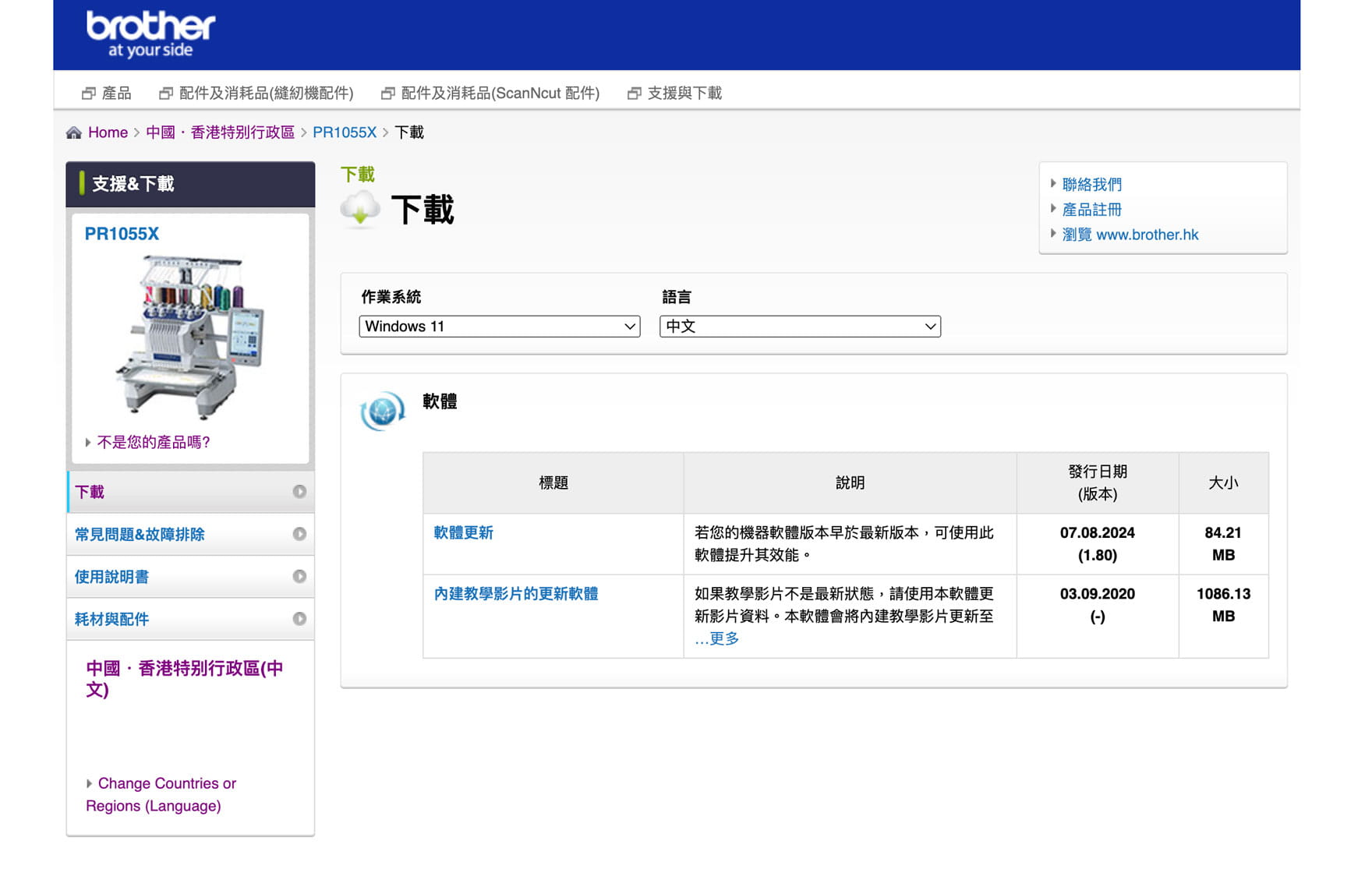Click the 標題 column header

[553, 483]
